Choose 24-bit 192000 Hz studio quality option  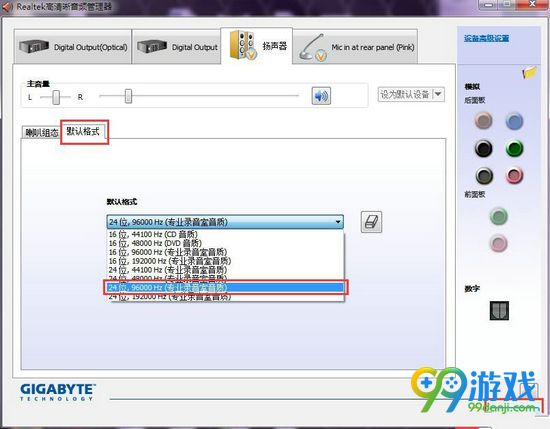[x=225, y=297]
